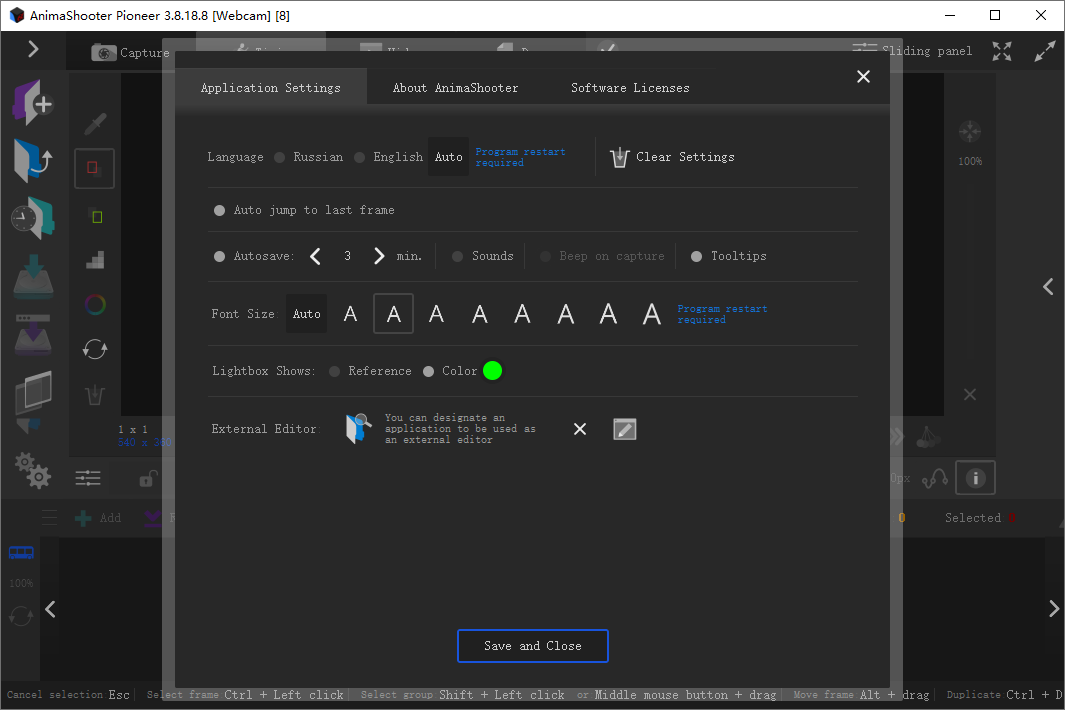Viewport: 1065px width, 710px height.
Task: Click the timeline hamburger menu icon
Action: tap(50, 518)
